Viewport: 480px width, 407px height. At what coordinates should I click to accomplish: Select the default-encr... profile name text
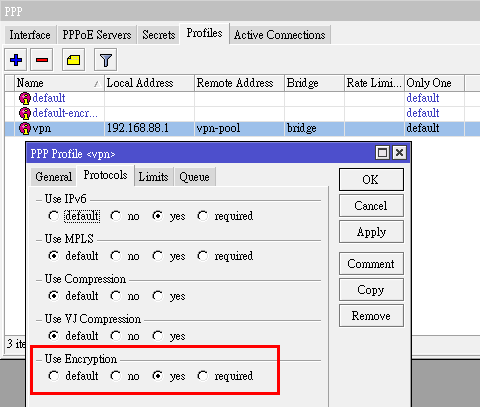(65, 113)
